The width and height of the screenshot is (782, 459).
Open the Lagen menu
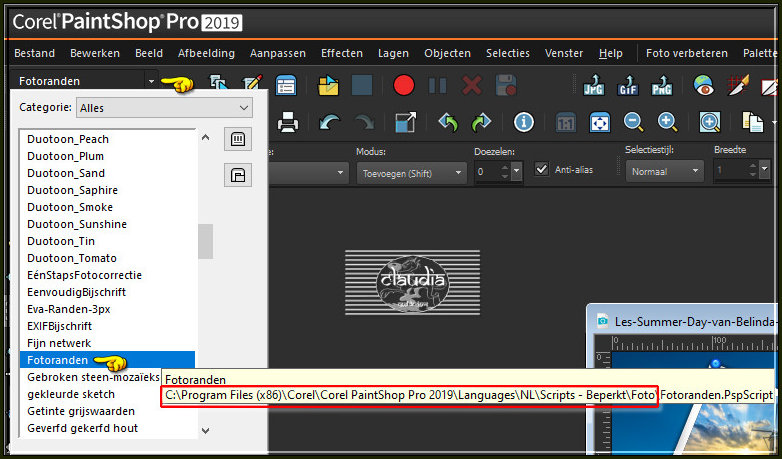pyautogui.click(x=393, y=53)
